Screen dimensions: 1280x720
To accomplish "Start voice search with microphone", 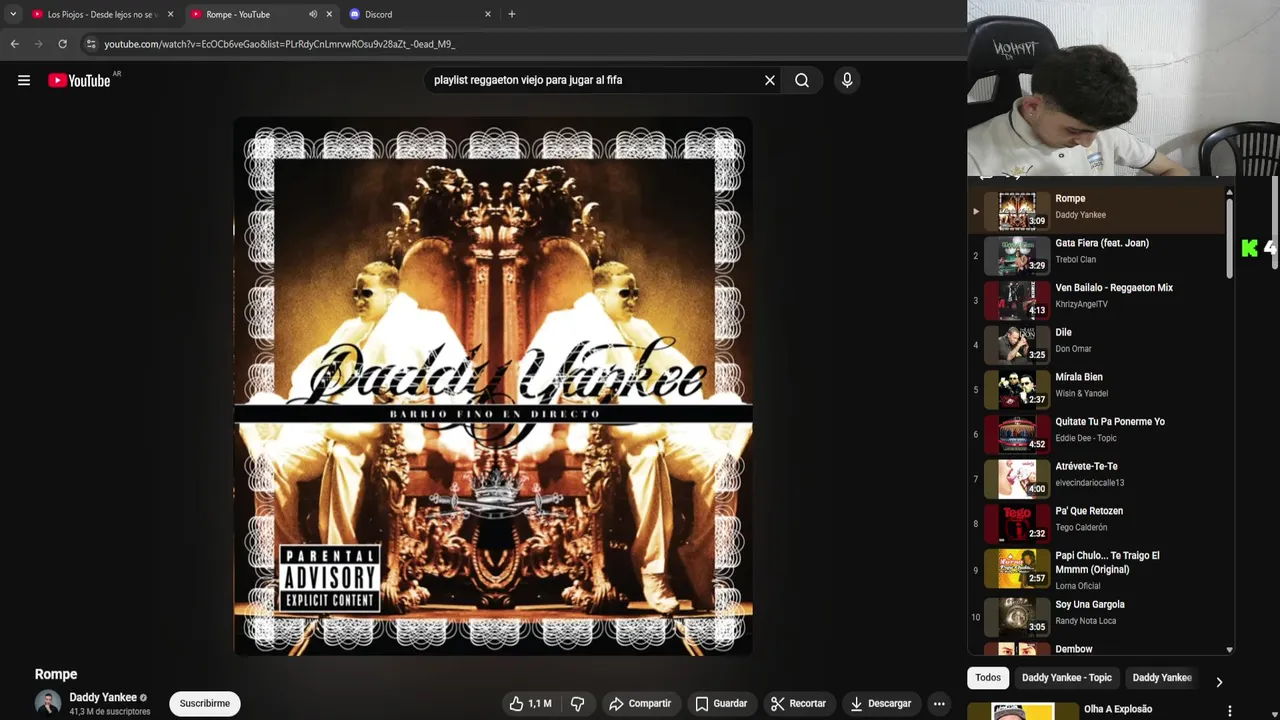I will (847, 80).
